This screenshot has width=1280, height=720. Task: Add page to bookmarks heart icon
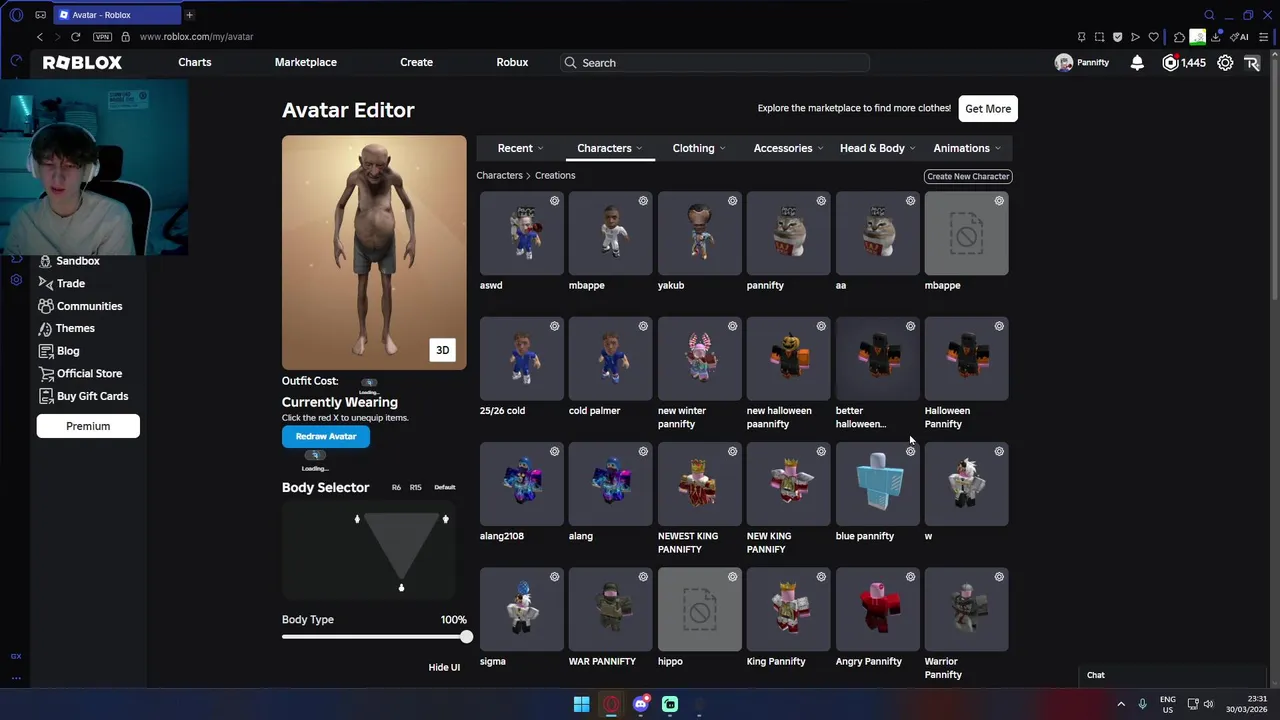click(1153, 37)
